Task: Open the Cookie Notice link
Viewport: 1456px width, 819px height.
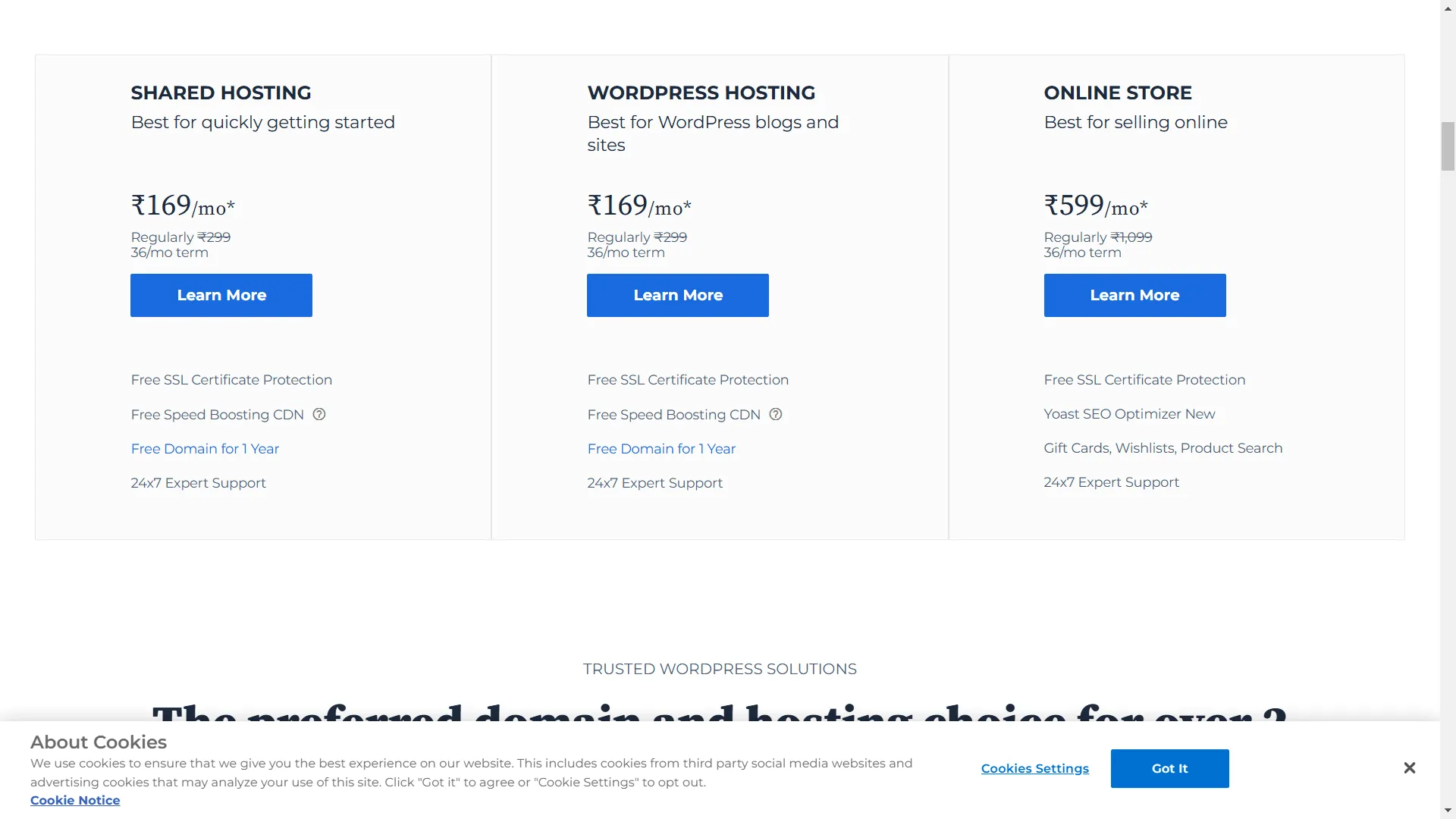Action: 75,800
